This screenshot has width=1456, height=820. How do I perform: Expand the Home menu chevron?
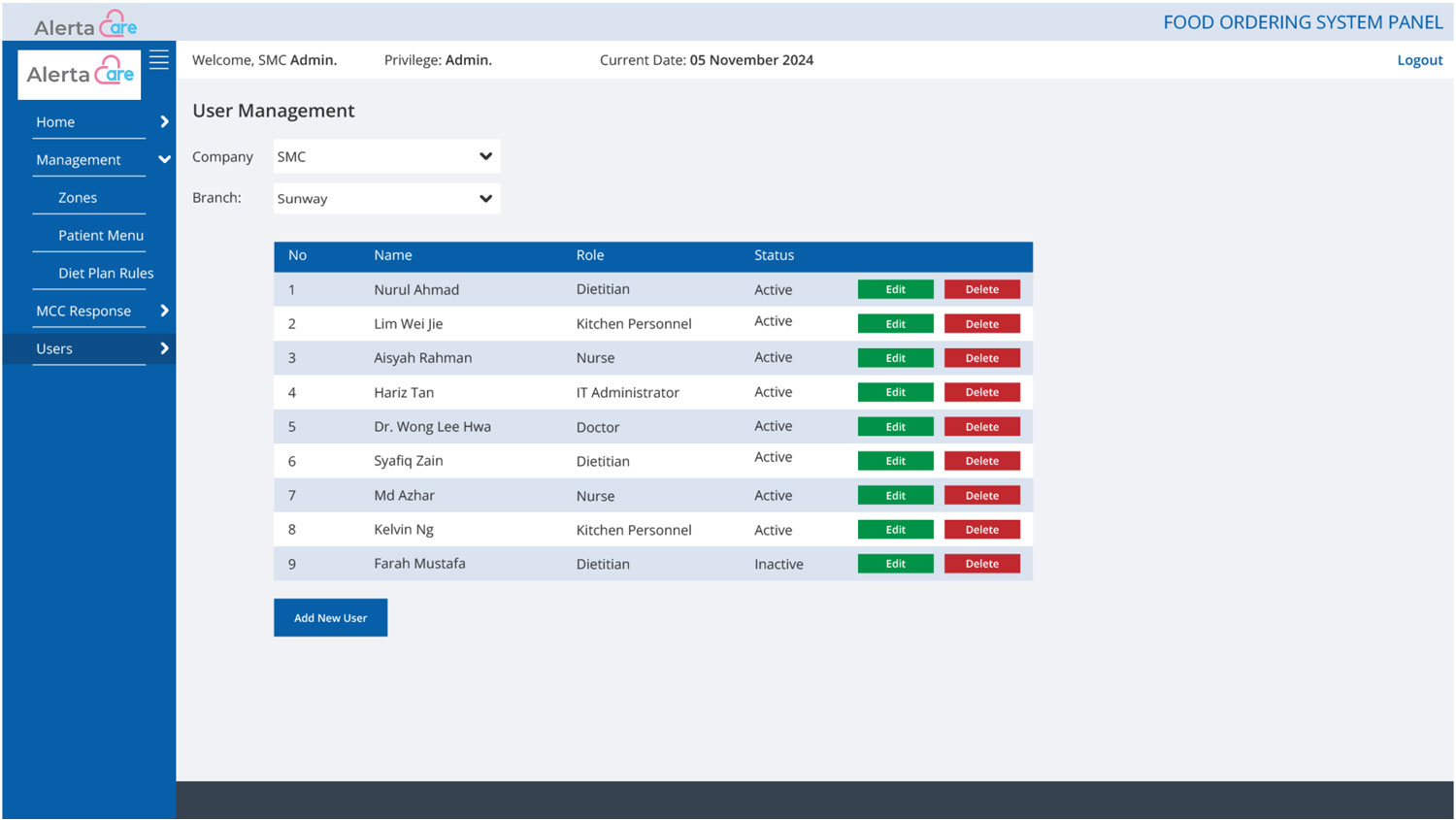(164, 122)
